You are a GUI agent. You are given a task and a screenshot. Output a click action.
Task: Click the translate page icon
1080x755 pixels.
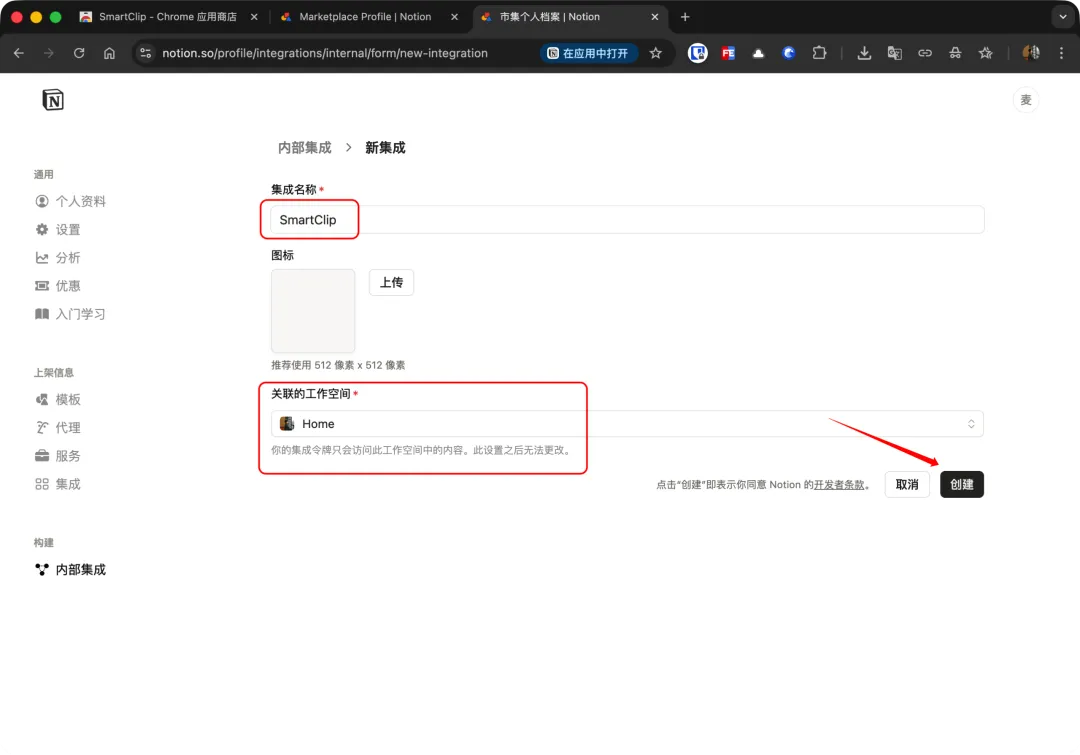pos(895,53)
